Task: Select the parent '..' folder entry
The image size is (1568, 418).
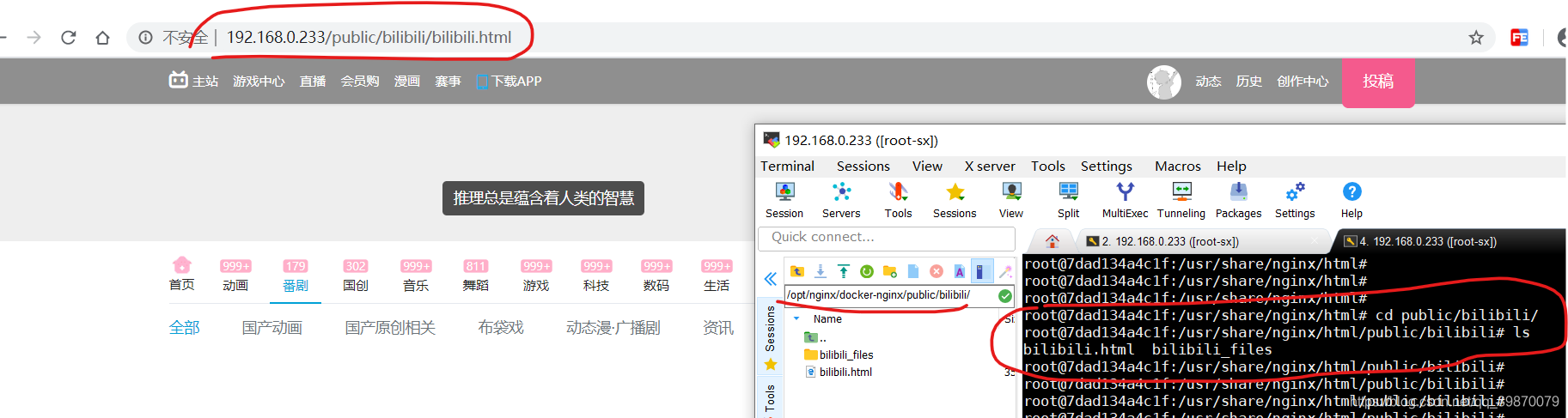Action: [x=815, y=337]
